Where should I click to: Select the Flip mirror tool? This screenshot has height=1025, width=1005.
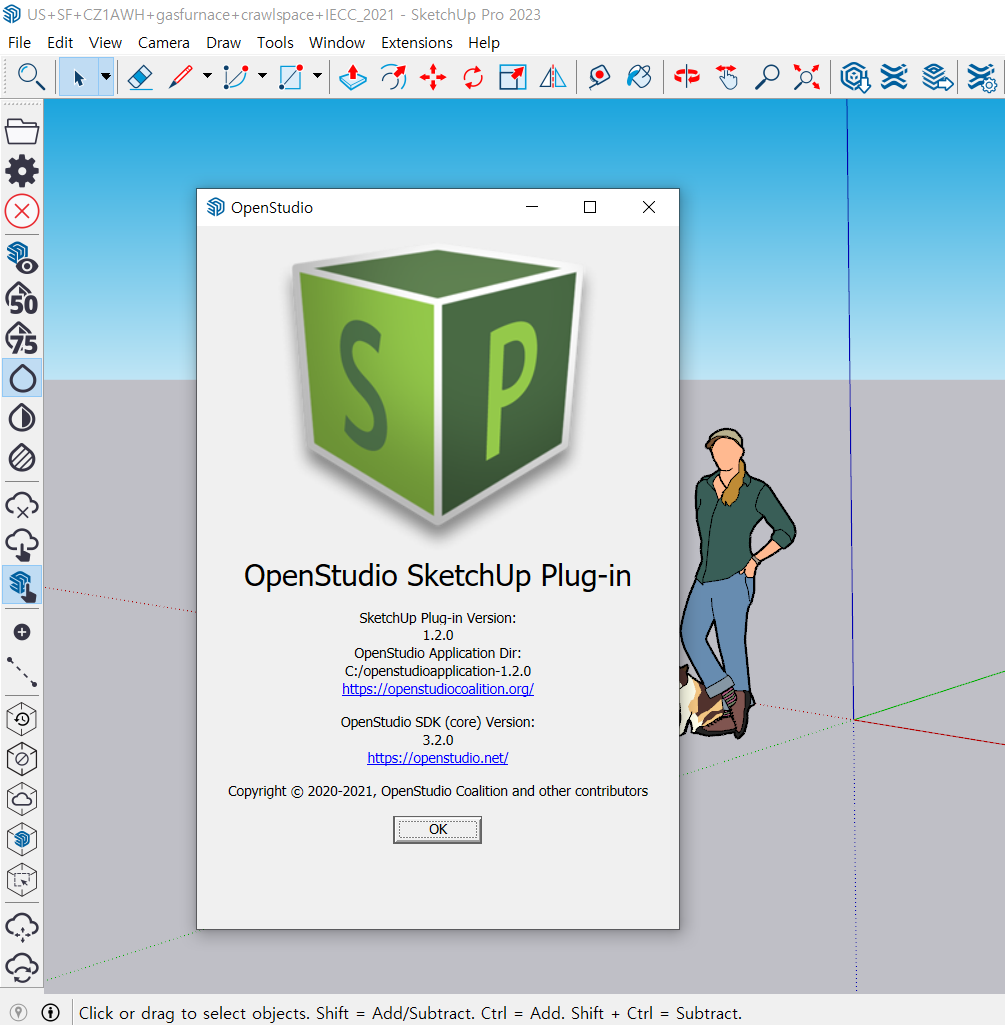(553, 77)
